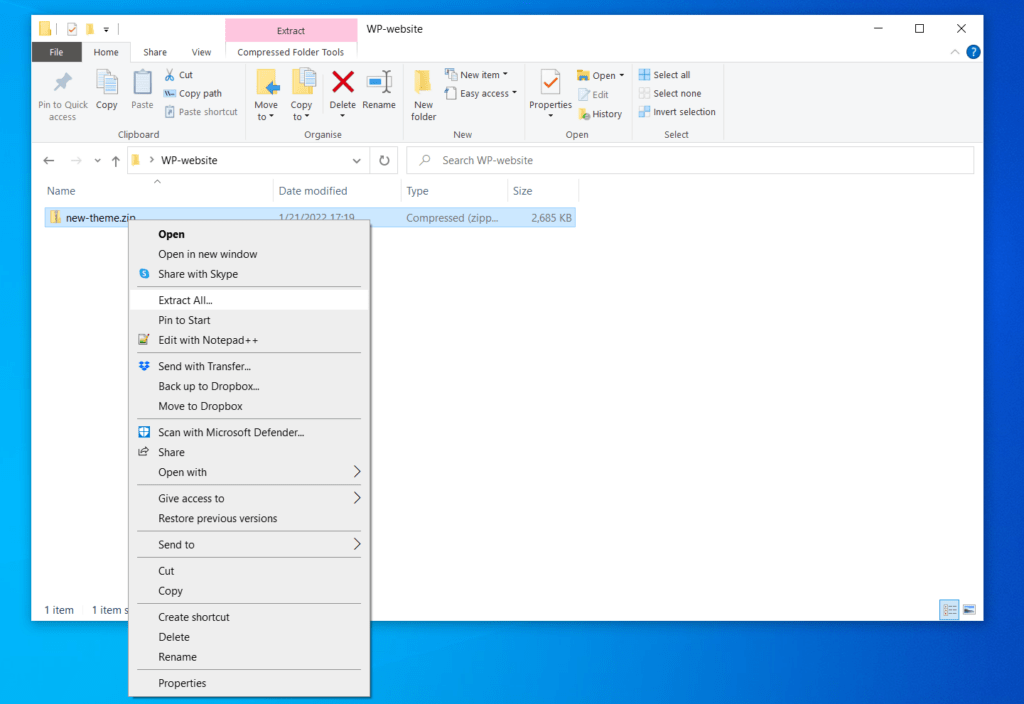
Task: Click the refresh icon next to the address bar
Action: 384,159
